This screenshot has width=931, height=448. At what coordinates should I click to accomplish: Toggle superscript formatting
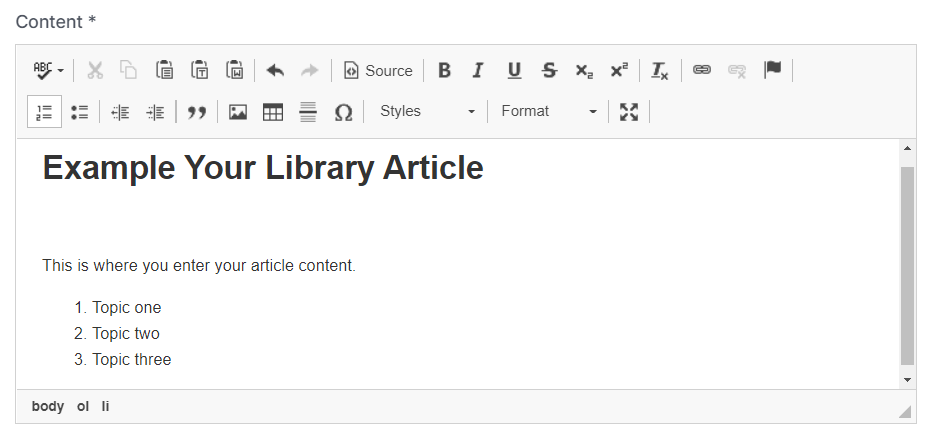[x=619, y=71]
